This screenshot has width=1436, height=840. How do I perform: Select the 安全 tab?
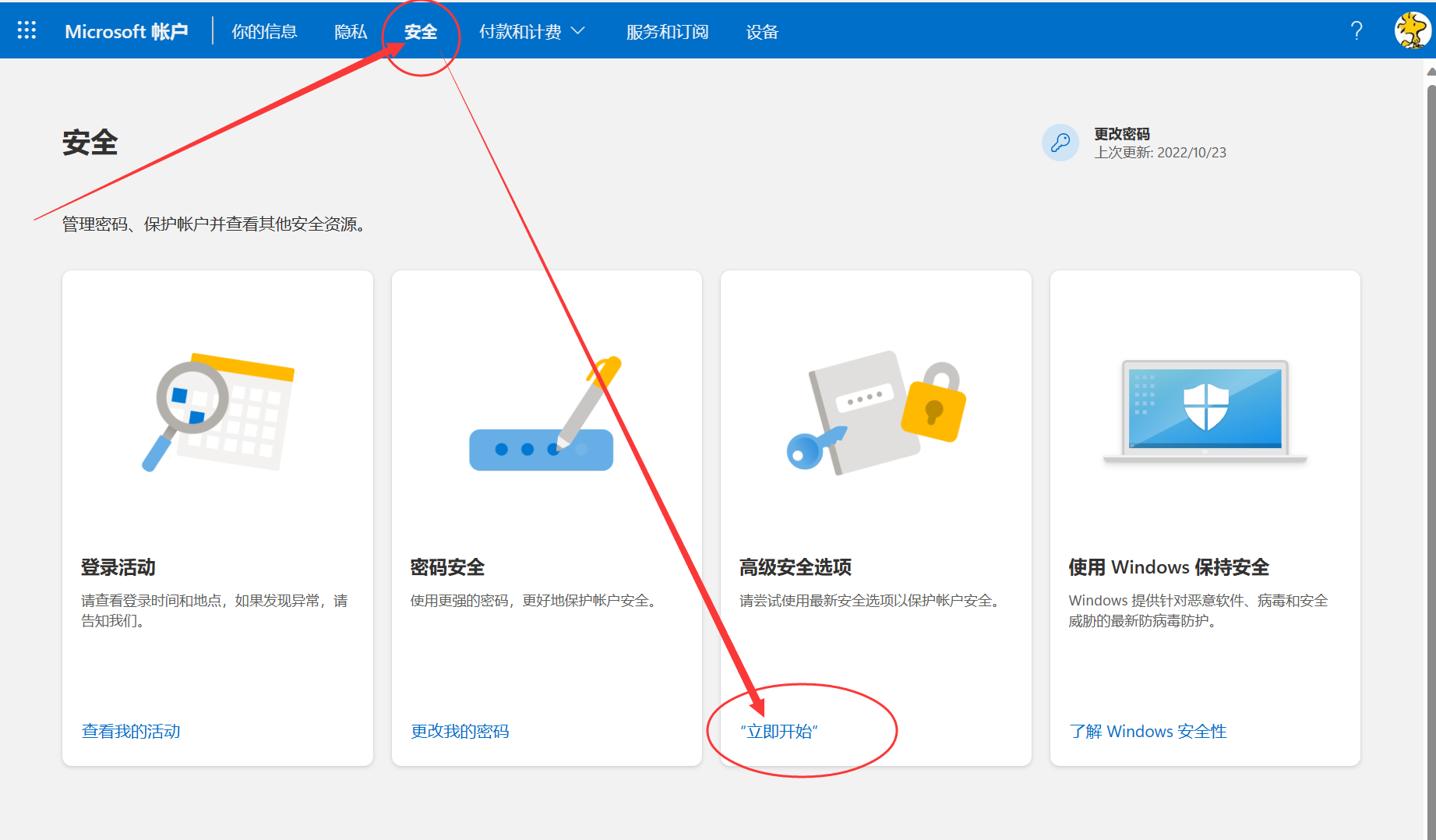(x=421, y=31)
